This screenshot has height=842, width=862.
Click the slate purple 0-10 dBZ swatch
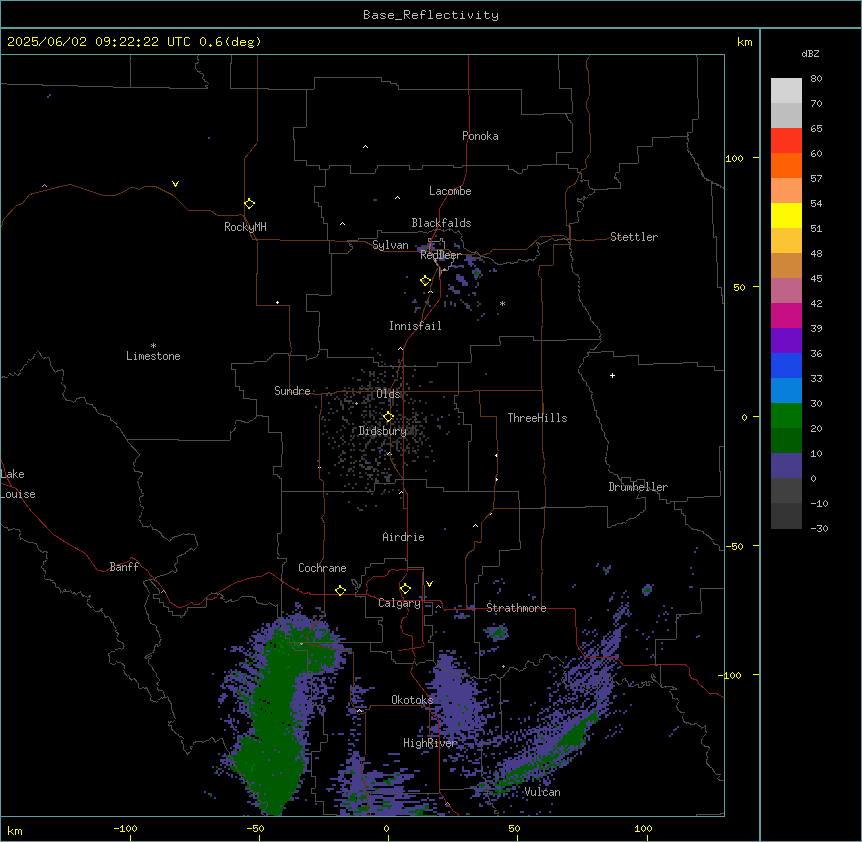coord(786,466)
